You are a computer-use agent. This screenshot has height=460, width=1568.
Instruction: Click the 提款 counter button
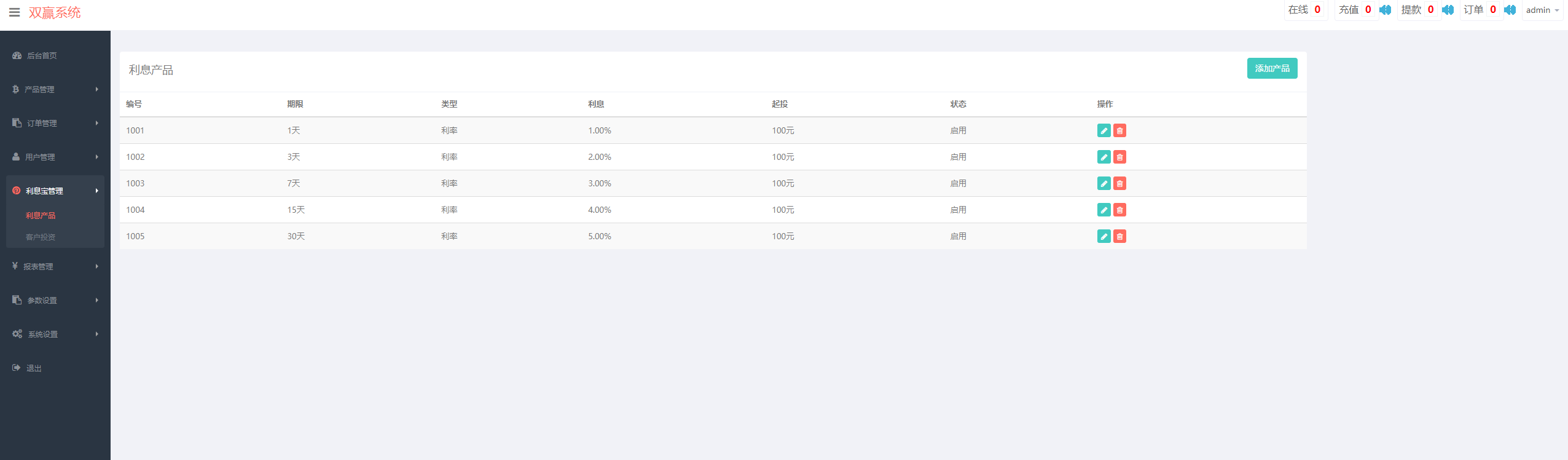(x=1419, y=10)
